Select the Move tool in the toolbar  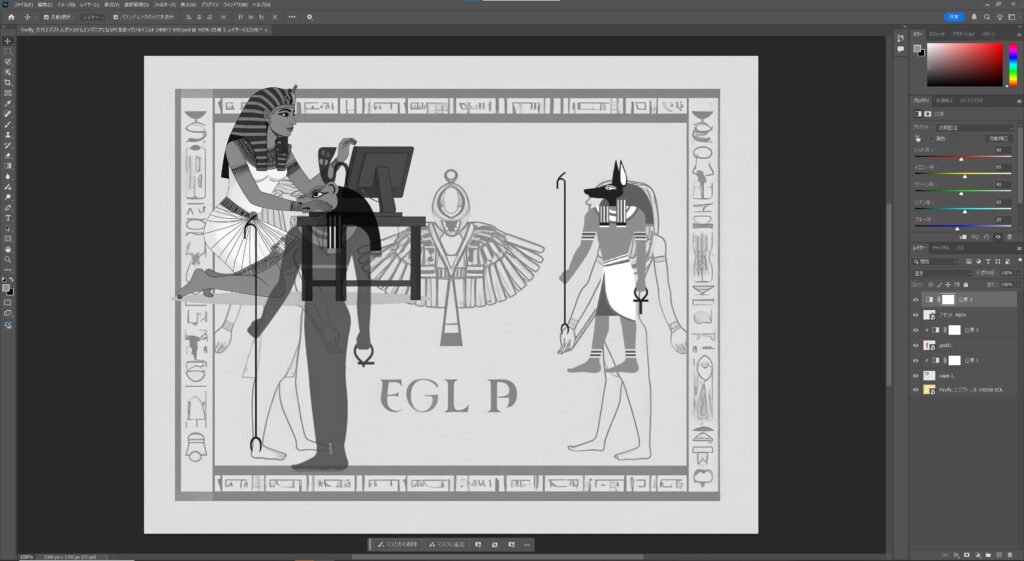point(8,41)
